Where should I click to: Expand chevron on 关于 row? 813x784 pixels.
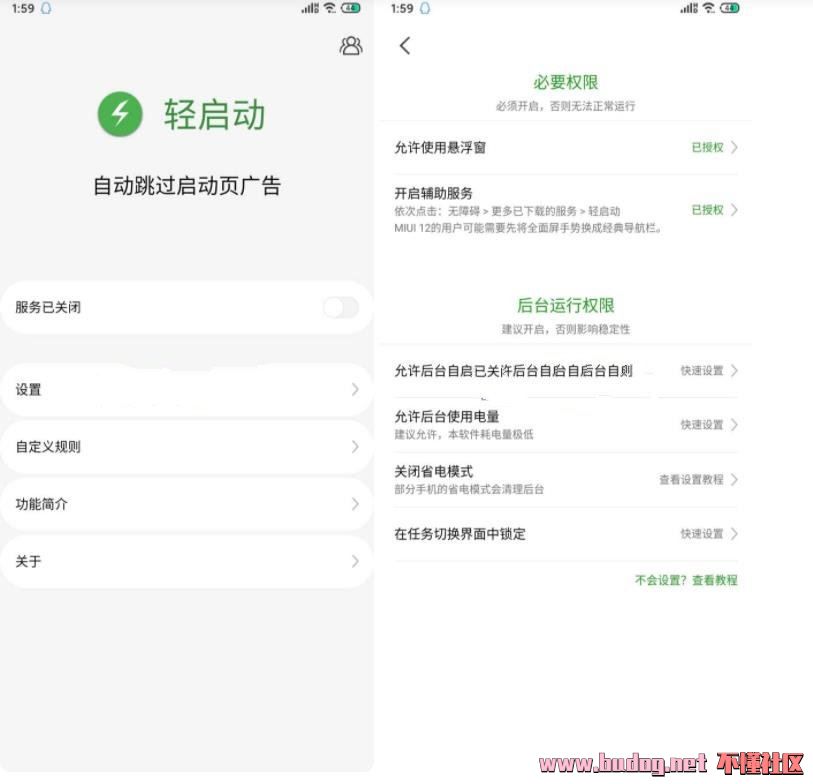[x=355, y=562]
